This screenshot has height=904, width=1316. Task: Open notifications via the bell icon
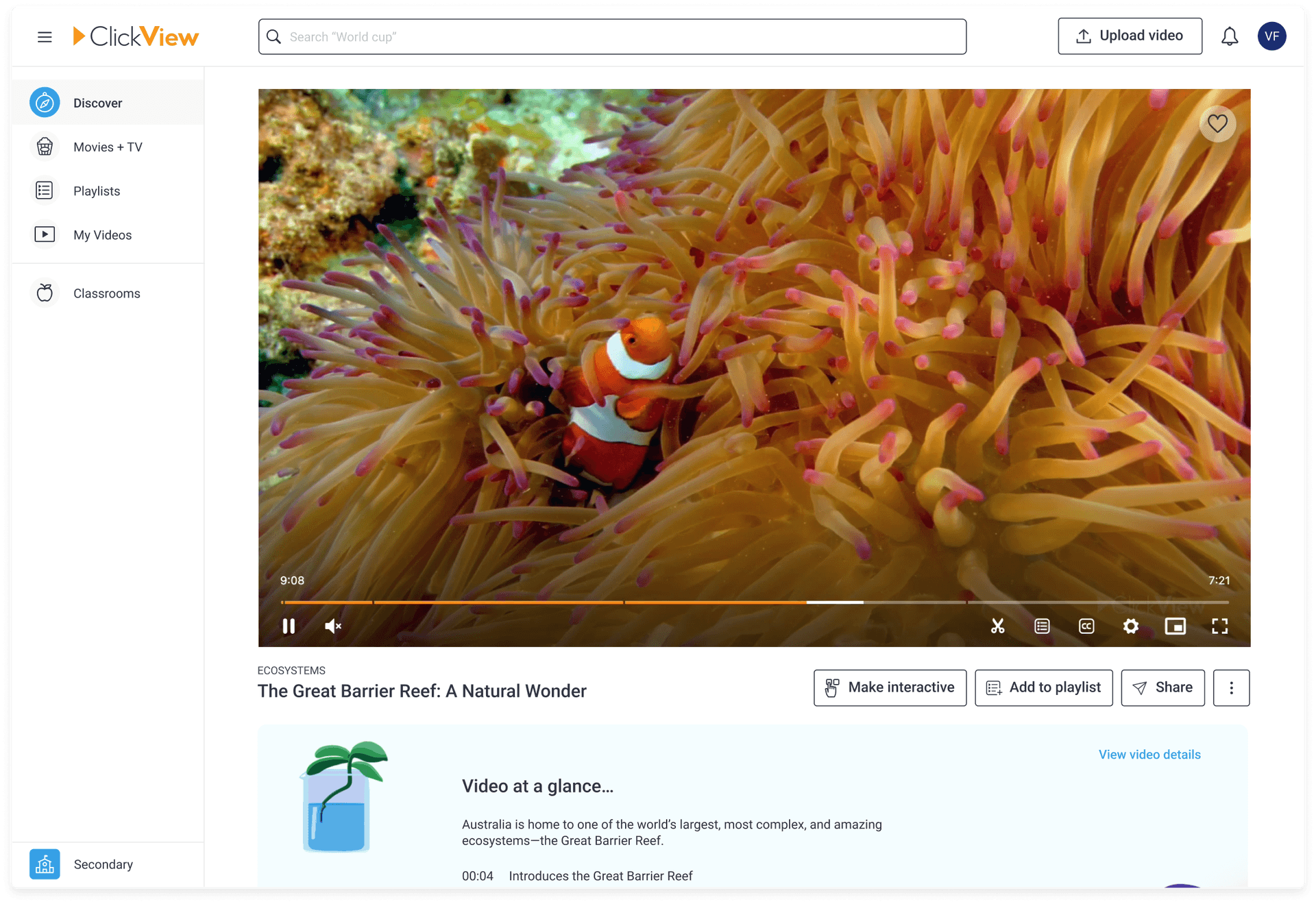pyautogui.click(x=1230, y=36)
